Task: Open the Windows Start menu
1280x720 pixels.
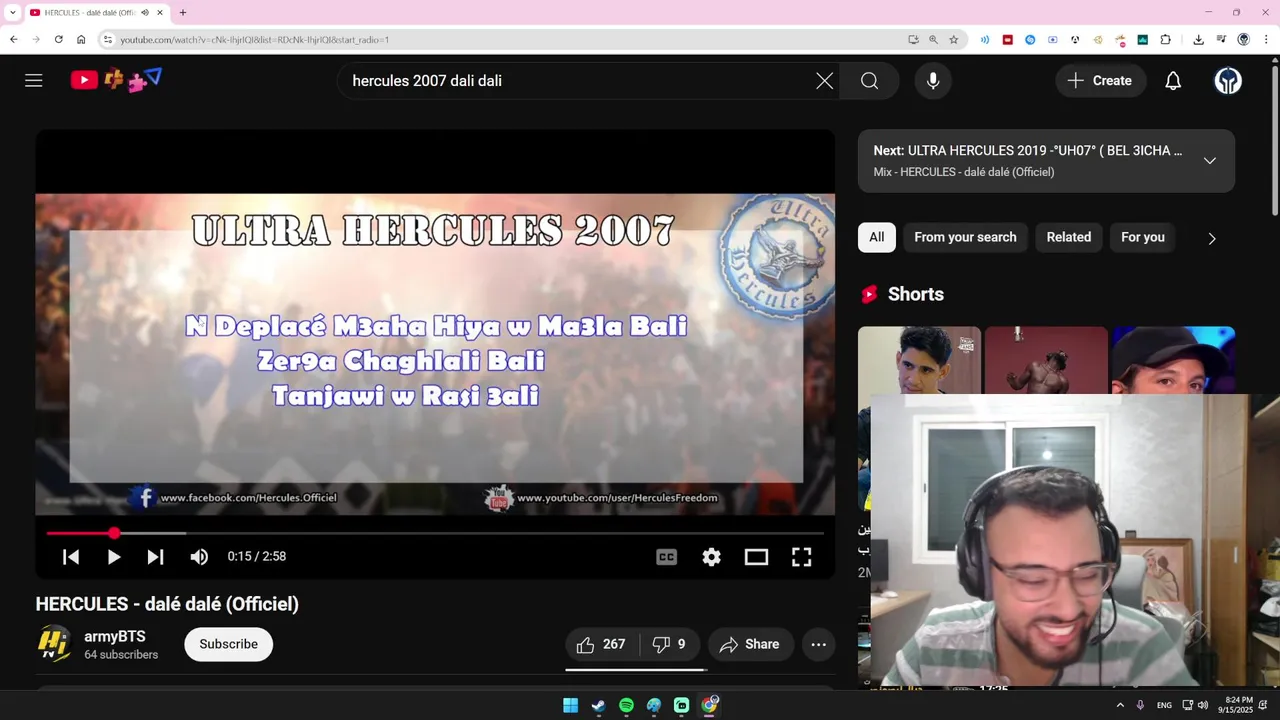Action: pos(570,706)
